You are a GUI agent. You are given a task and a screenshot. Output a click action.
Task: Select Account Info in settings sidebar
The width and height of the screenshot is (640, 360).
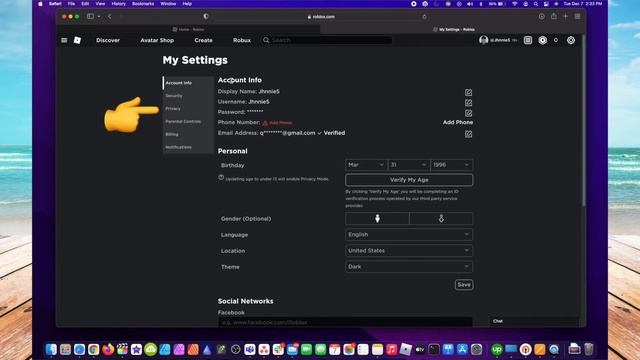tap(188, 83)
